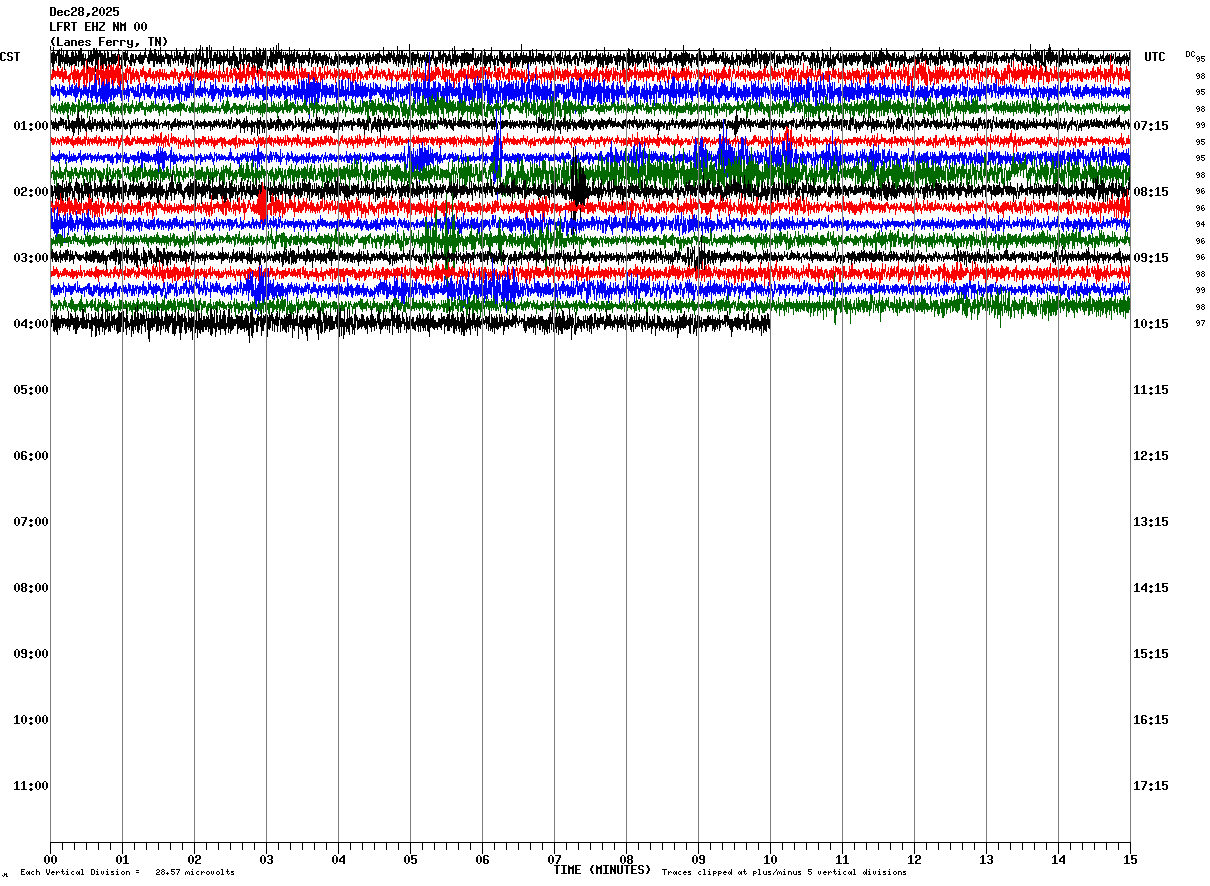Select the 11:00 CST time label
Image resolution: width=1210 pixels, height=886 pixels.
point(31,786)
